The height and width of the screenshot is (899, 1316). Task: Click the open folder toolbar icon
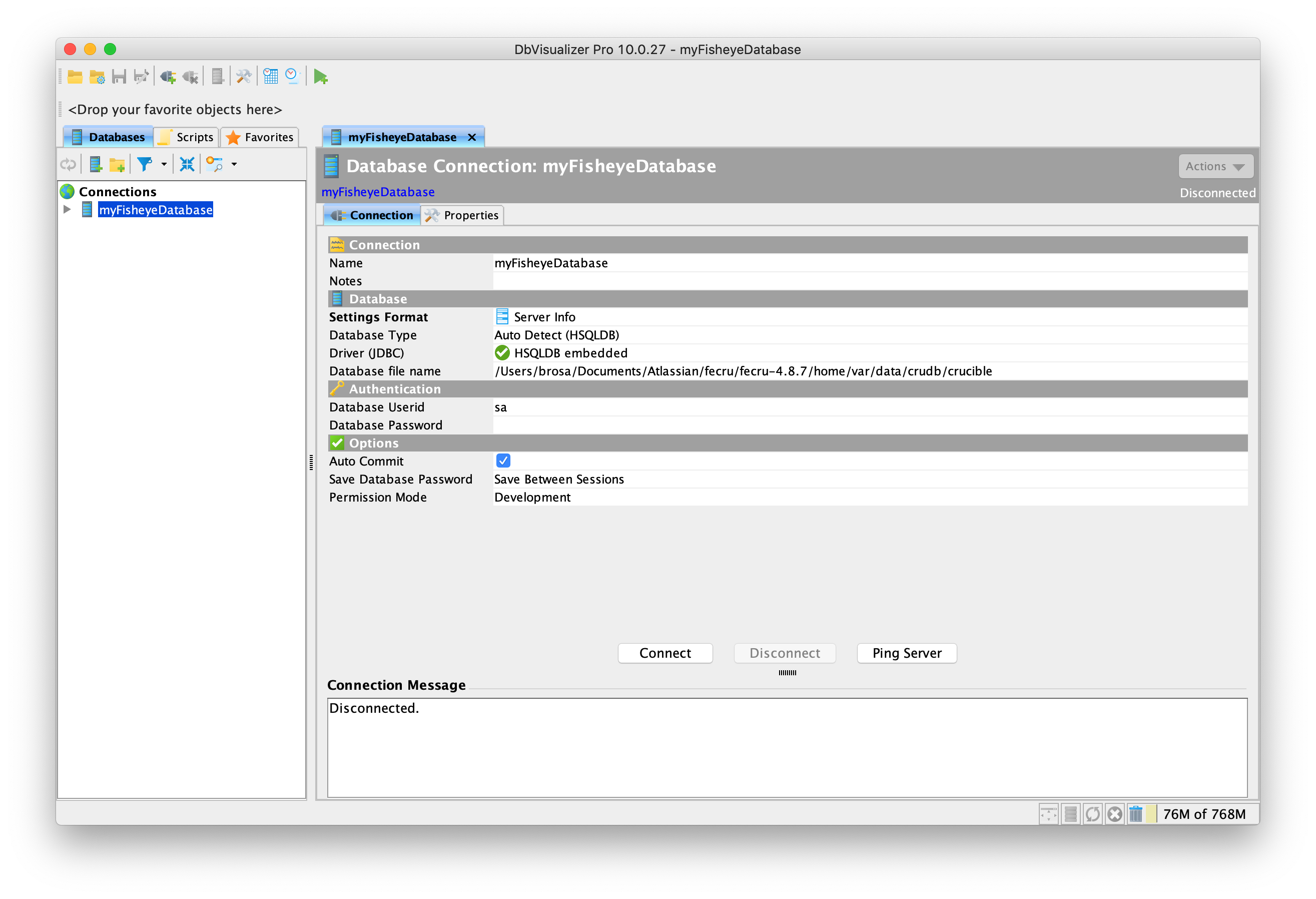click(75, 77)
